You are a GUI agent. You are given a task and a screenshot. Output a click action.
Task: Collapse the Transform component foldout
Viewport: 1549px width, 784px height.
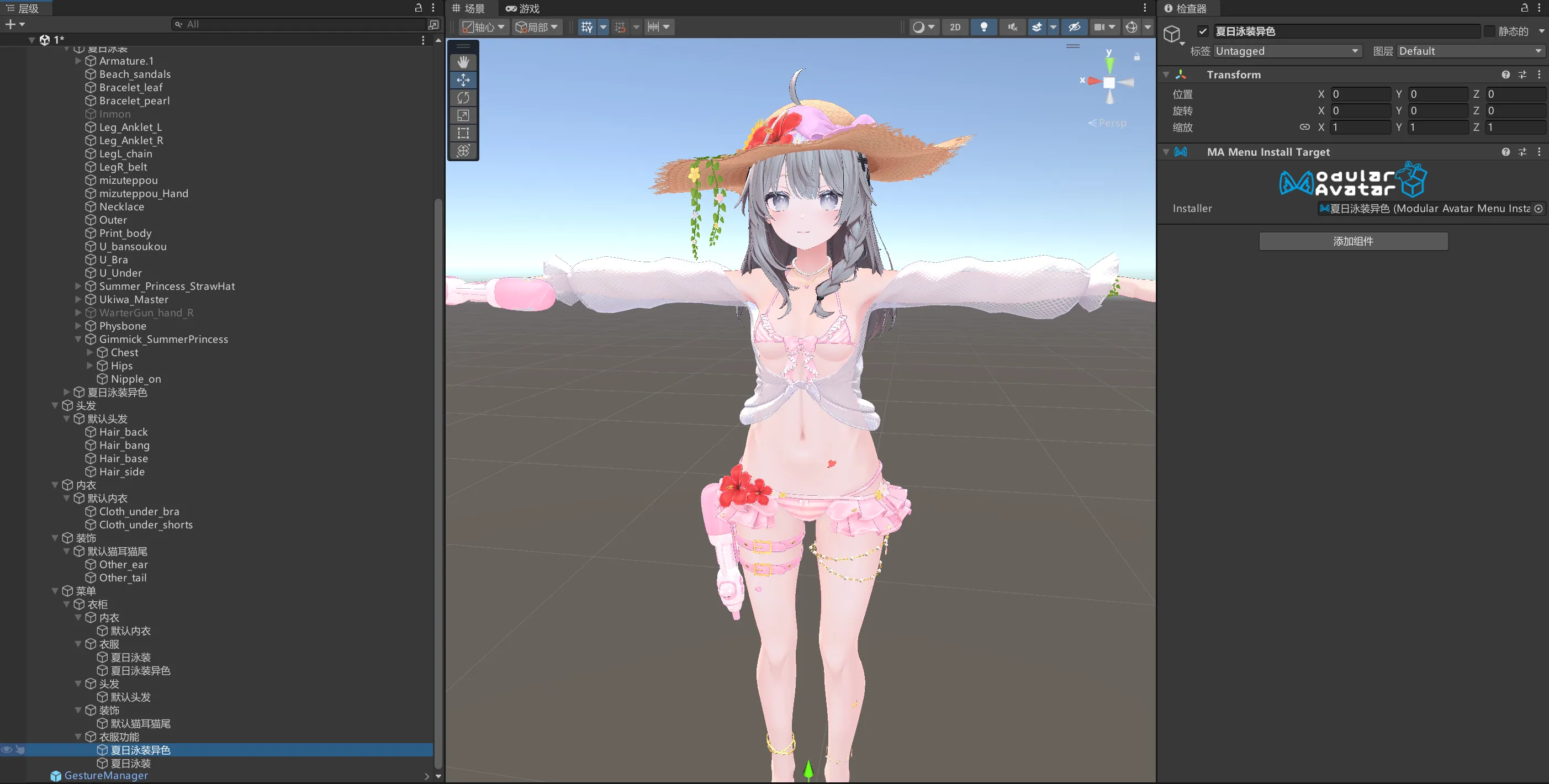coord(1166,75)
